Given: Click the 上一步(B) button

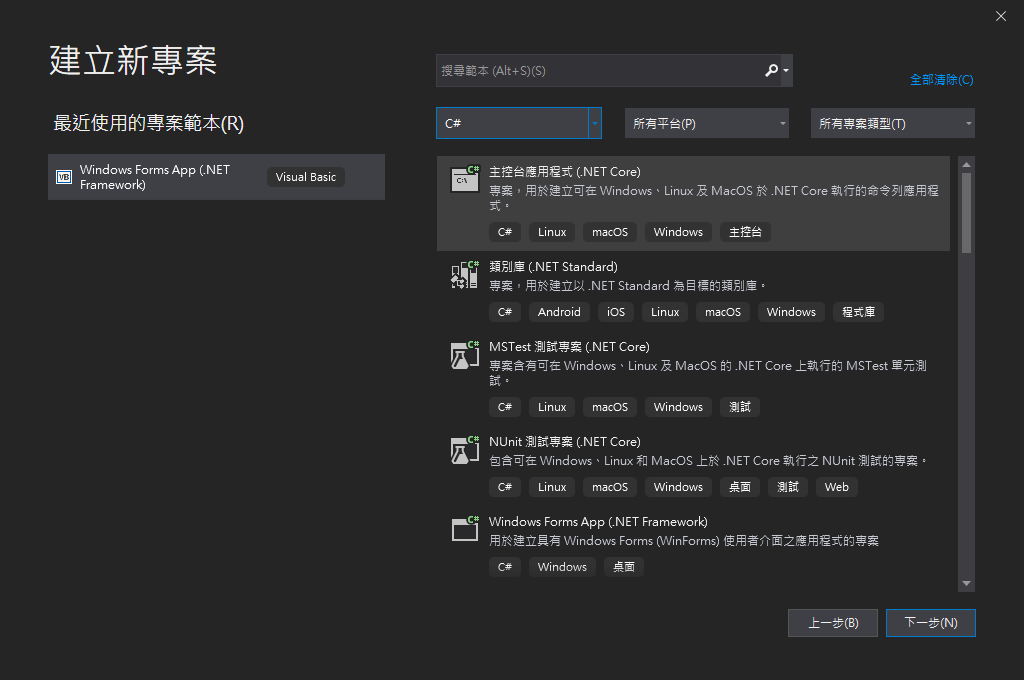Looking at the screenshot, I should click(x=833, y=623).
